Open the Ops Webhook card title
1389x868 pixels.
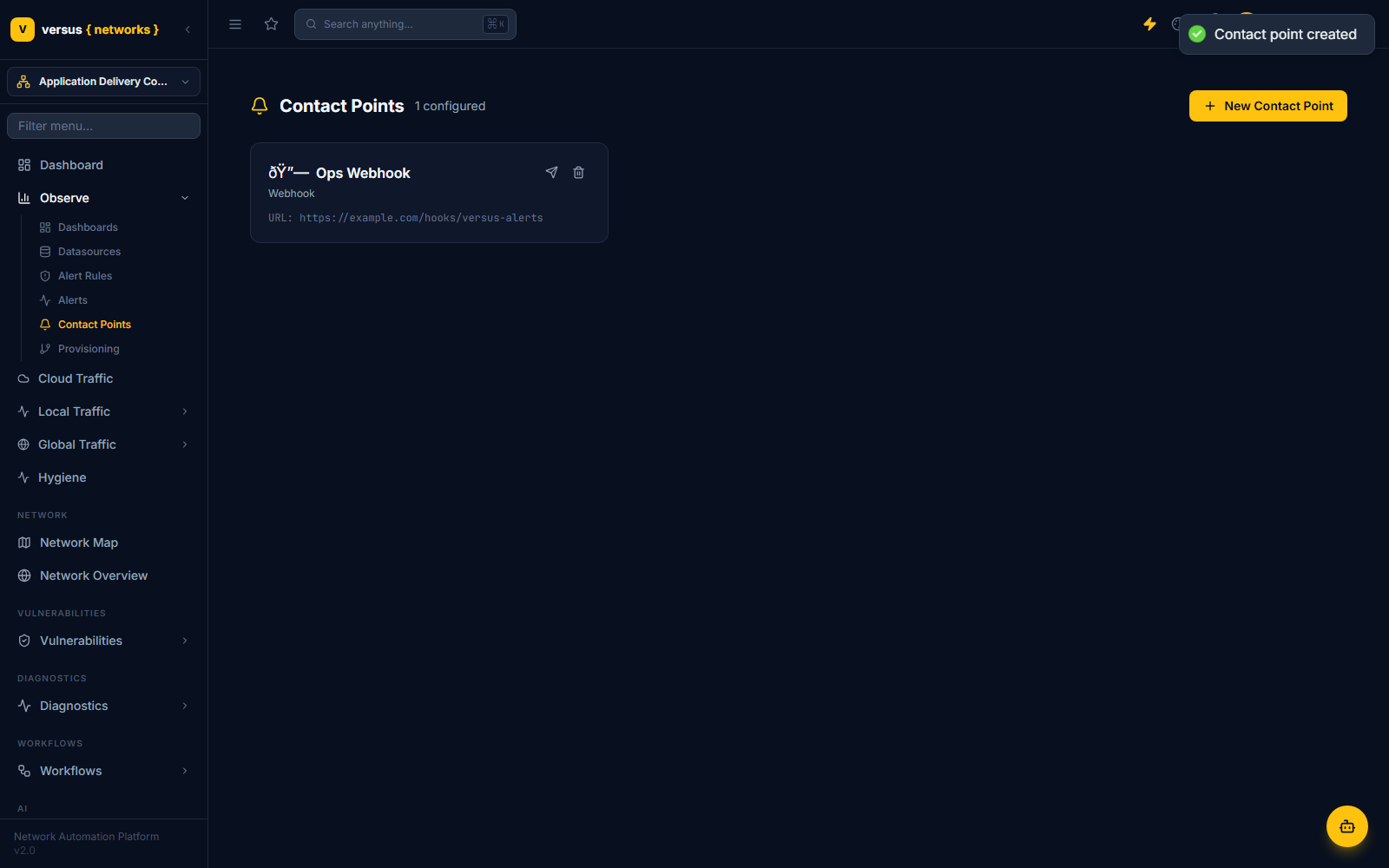(363, 173)
